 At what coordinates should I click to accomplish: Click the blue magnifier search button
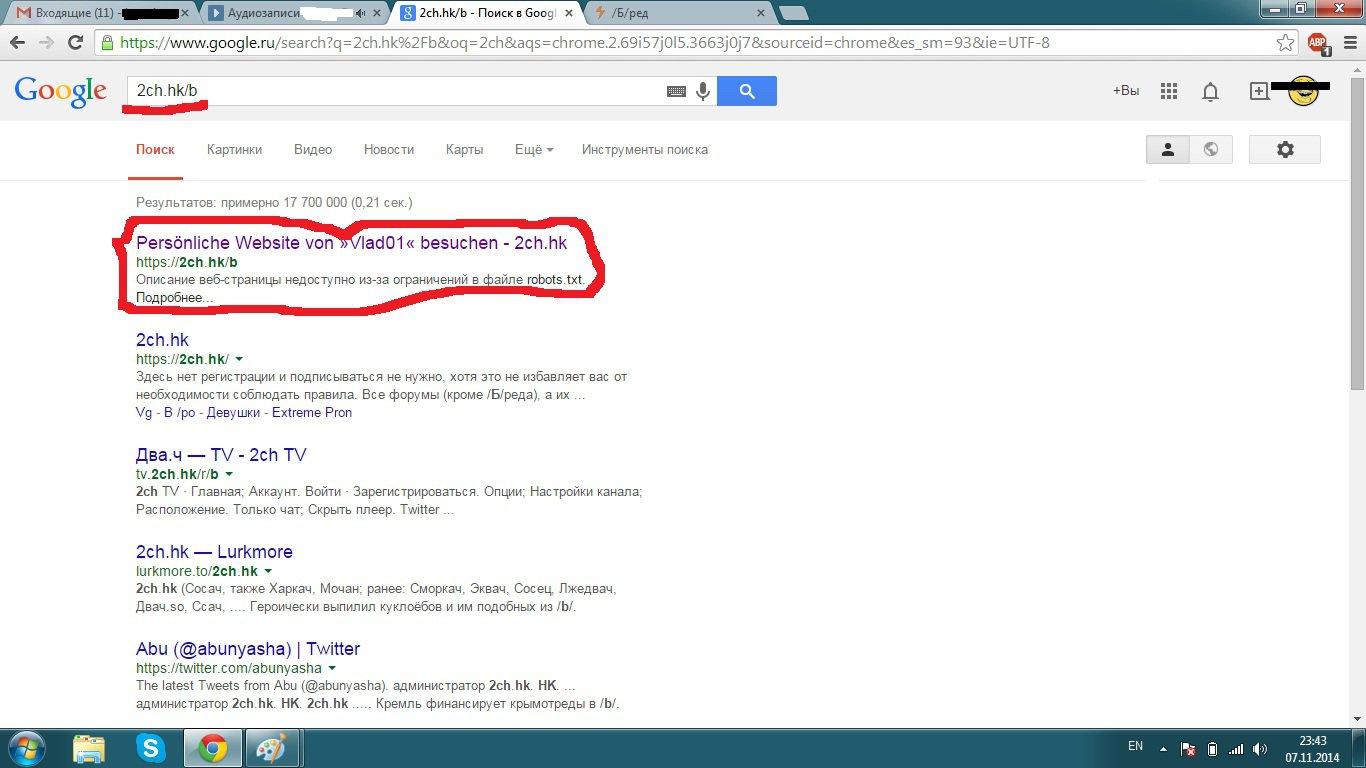point(747,91)
